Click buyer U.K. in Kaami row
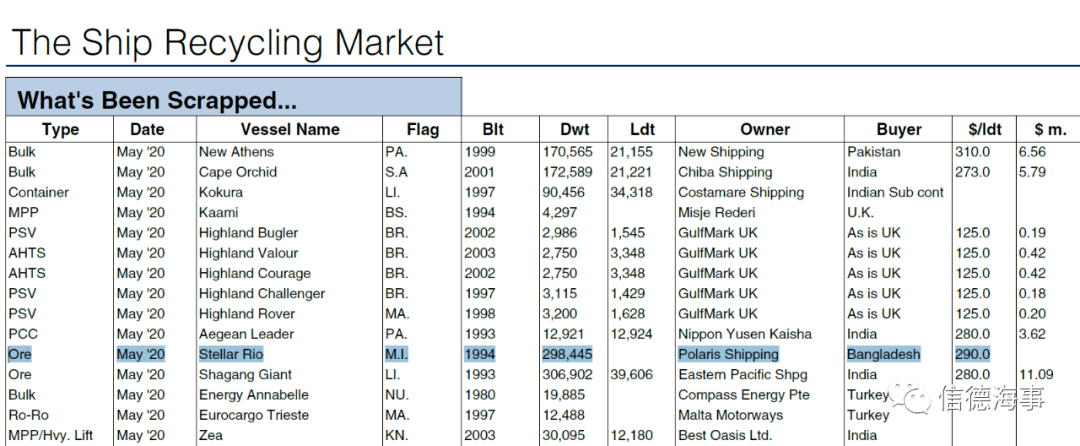Image resolution: width=1080 pixels, height=446 pixels. coord(860,213)
